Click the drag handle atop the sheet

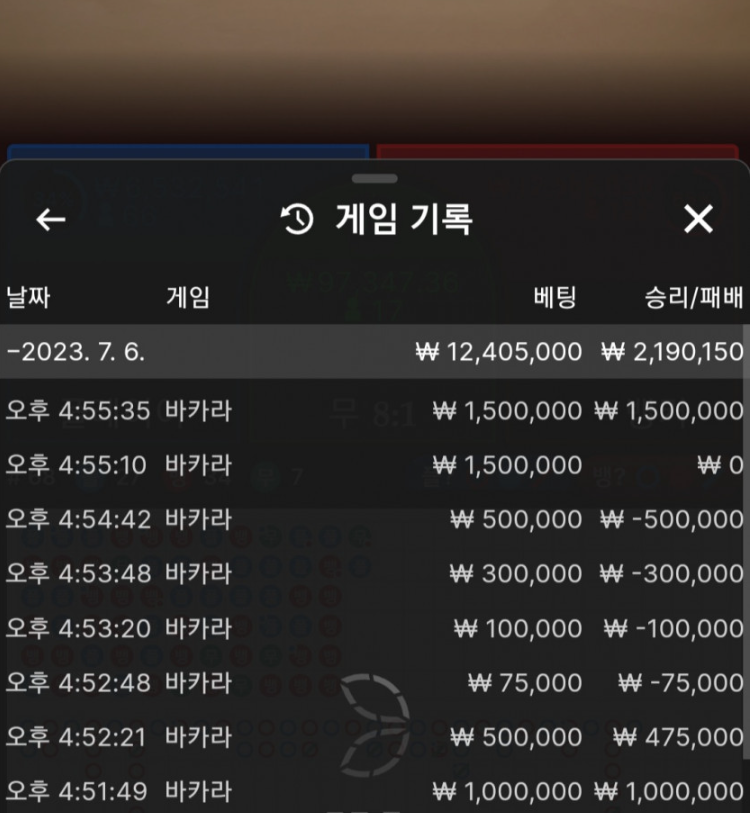375,178
